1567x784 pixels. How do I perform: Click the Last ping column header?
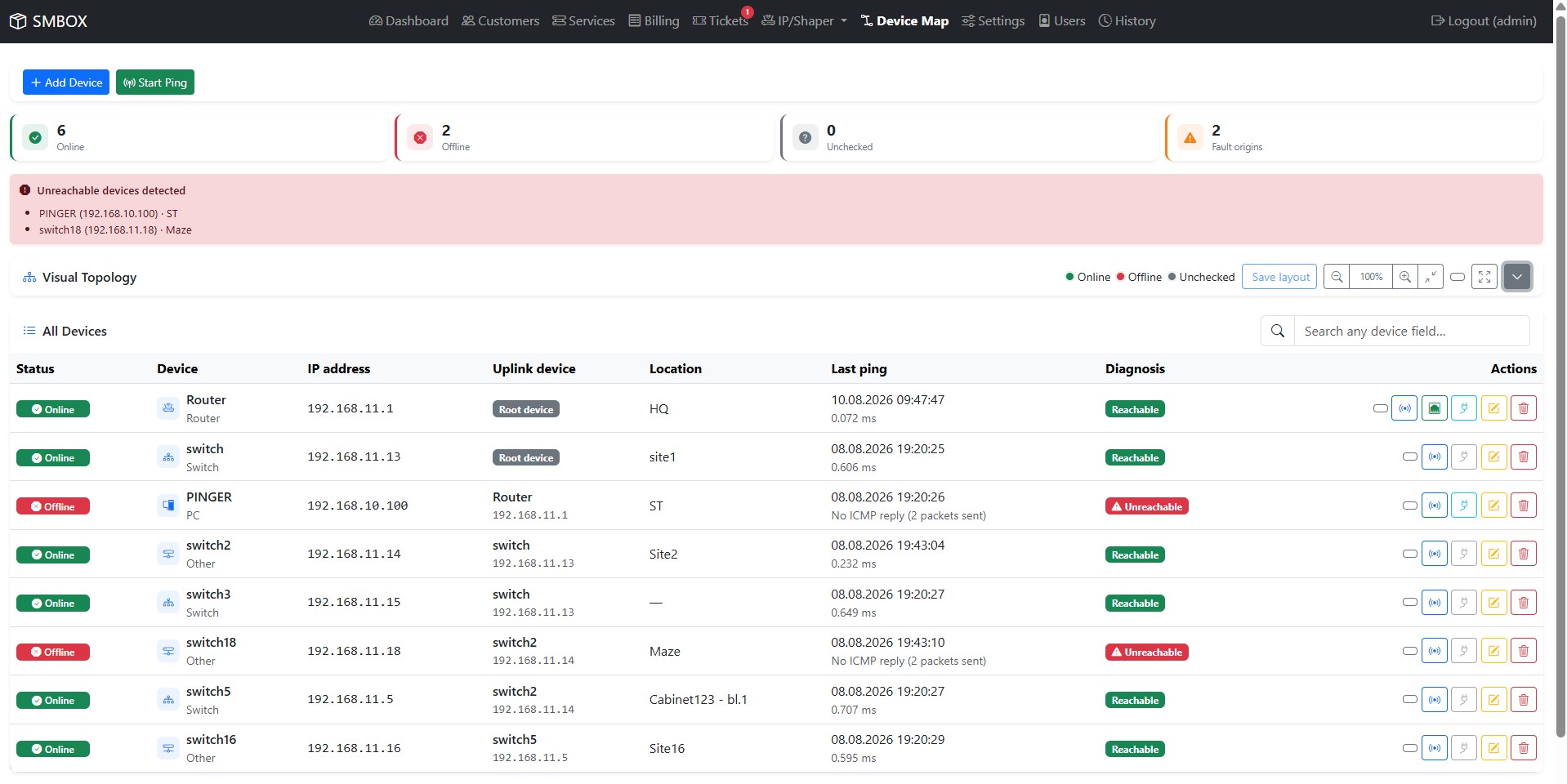[859, 368]
